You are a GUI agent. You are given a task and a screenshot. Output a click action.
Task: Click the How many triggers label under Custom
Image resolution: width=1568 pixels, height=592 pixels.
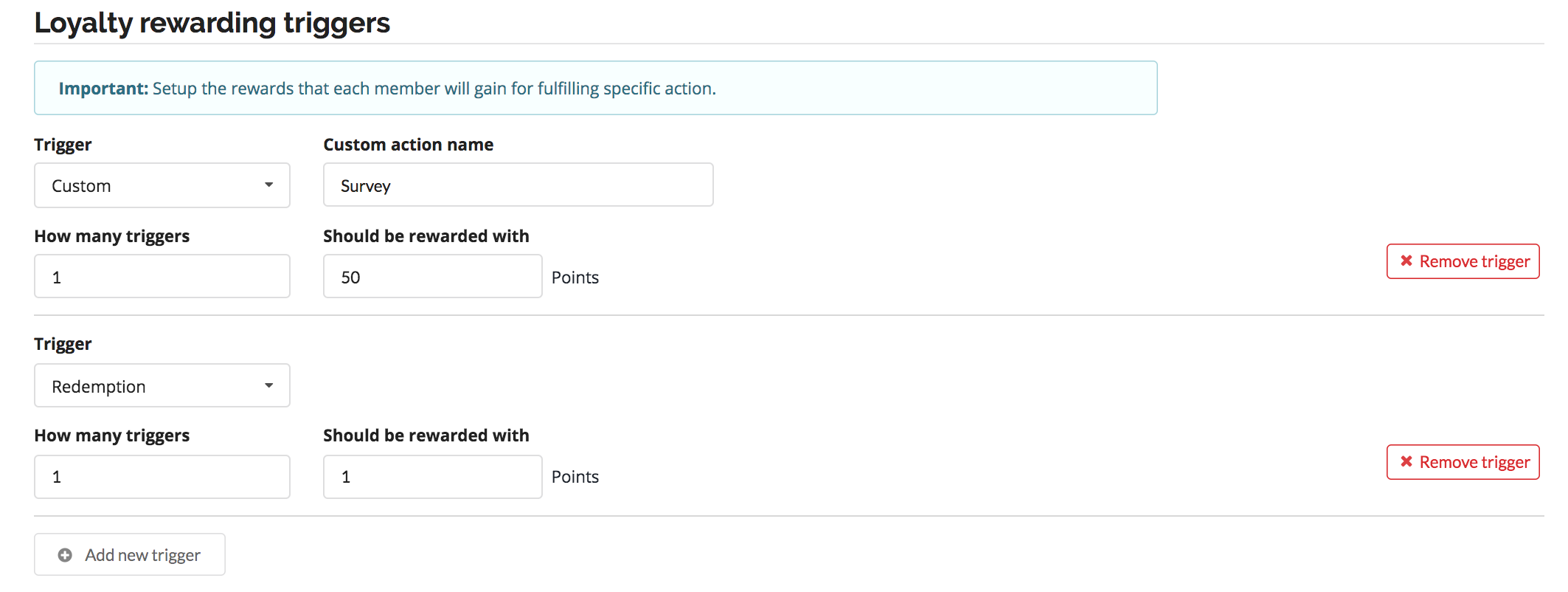pos(111,236)
